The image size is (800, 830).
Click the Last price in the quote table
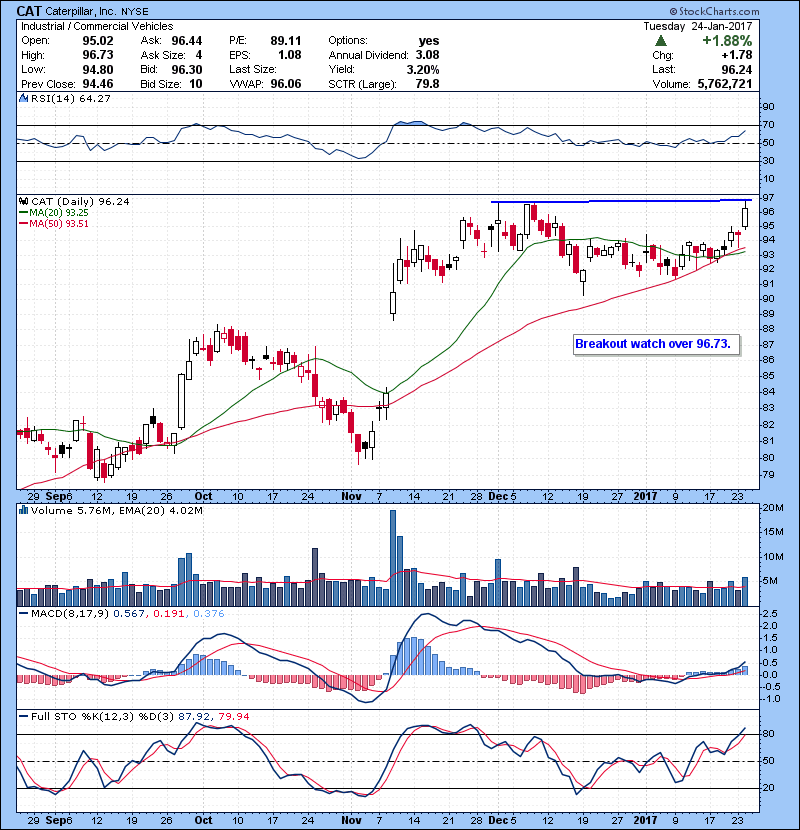click(736, 69)
